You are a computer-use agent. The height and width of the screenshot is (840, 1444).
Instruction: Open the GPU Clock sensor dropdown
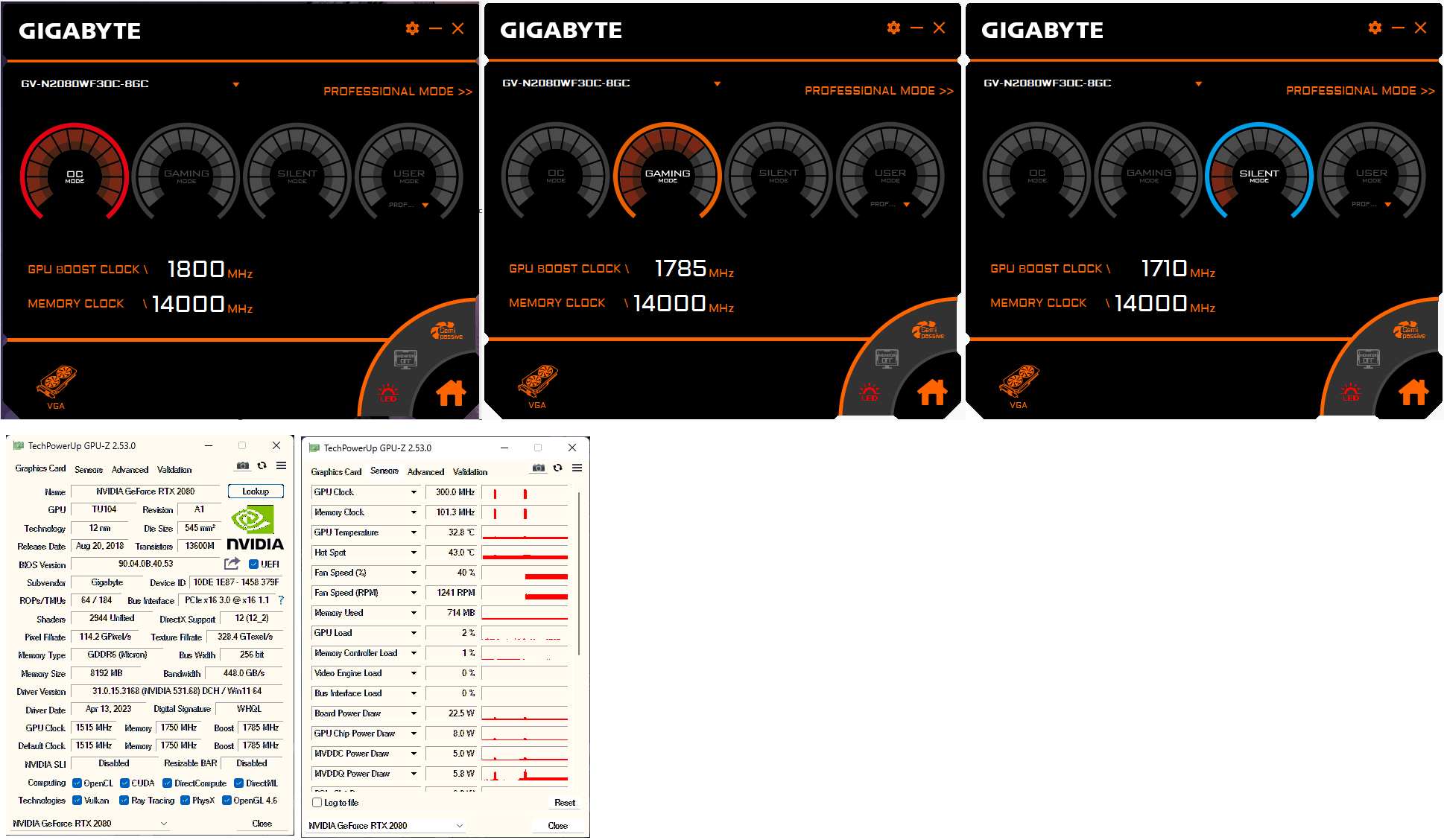[x=414, y=492]
